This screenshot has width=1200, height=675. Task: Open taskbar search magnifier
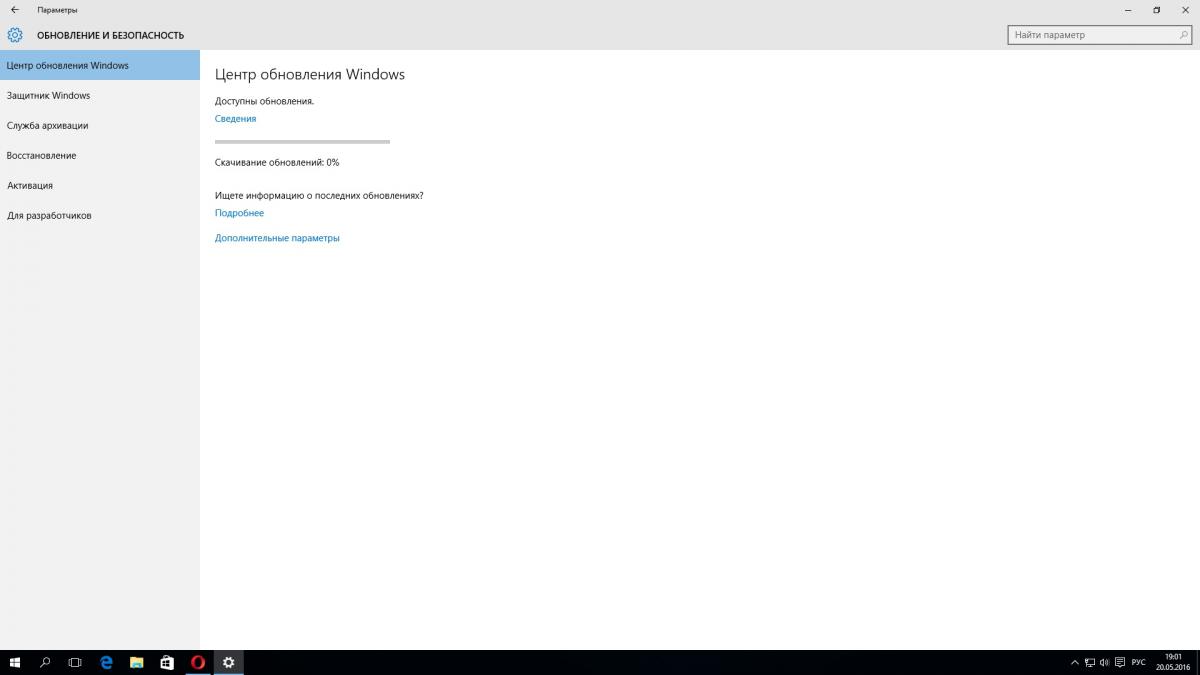click(x=45, y=662)
